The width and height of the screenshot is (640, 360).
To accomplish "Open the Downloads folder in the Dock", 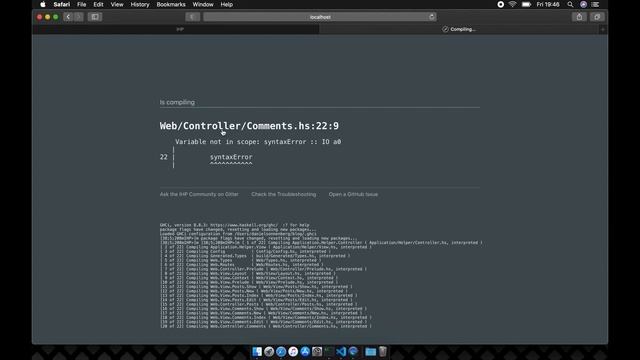I will tap(371, 351).
